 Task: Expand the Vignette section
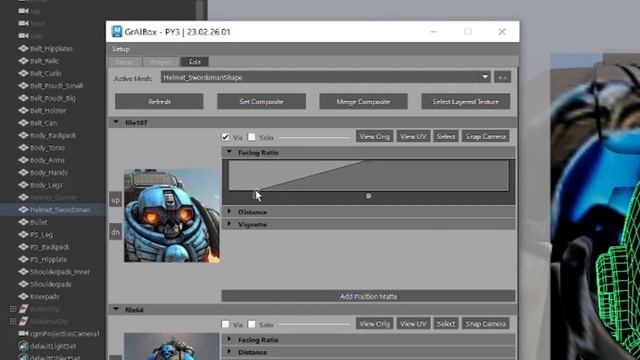point(229,224)
